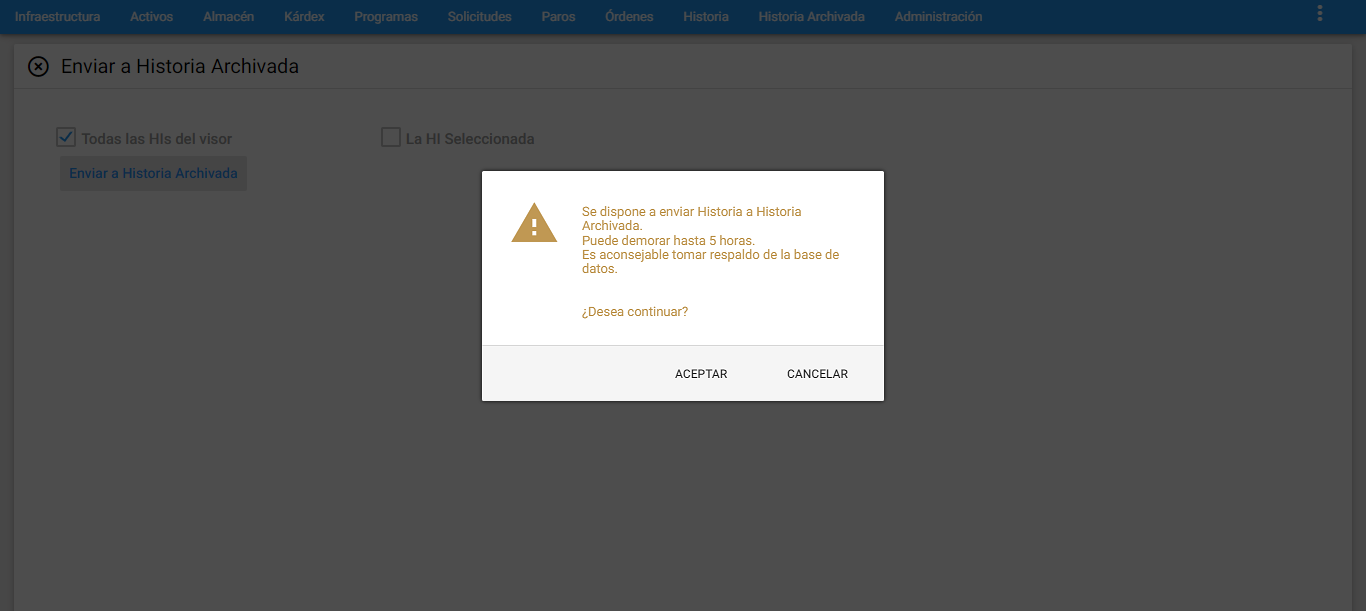Open the Almacén menu
Viewport: 1366px width, 611px height.
(228, 17)
